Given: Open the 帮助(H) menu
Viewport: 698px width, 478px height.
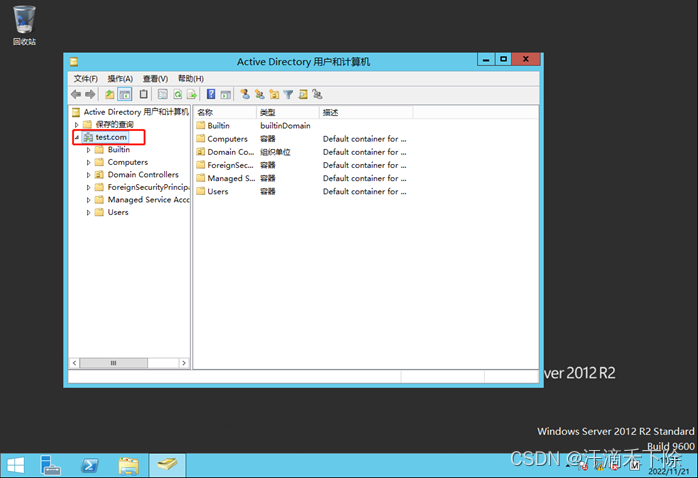Looking at the screenshot, I should coord(191,79).
